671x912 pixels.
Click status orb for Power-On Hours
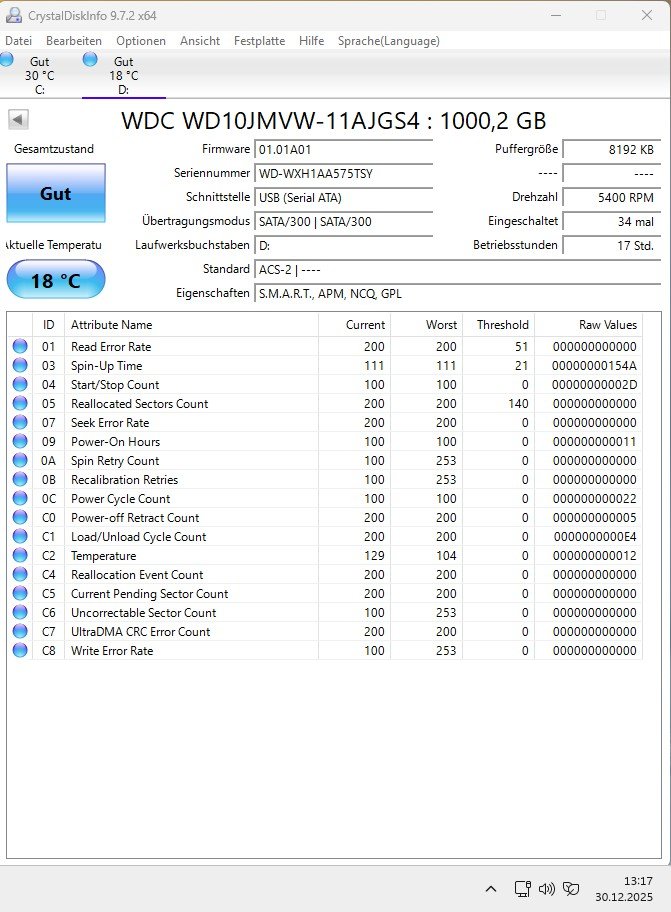tap(20, 441)
